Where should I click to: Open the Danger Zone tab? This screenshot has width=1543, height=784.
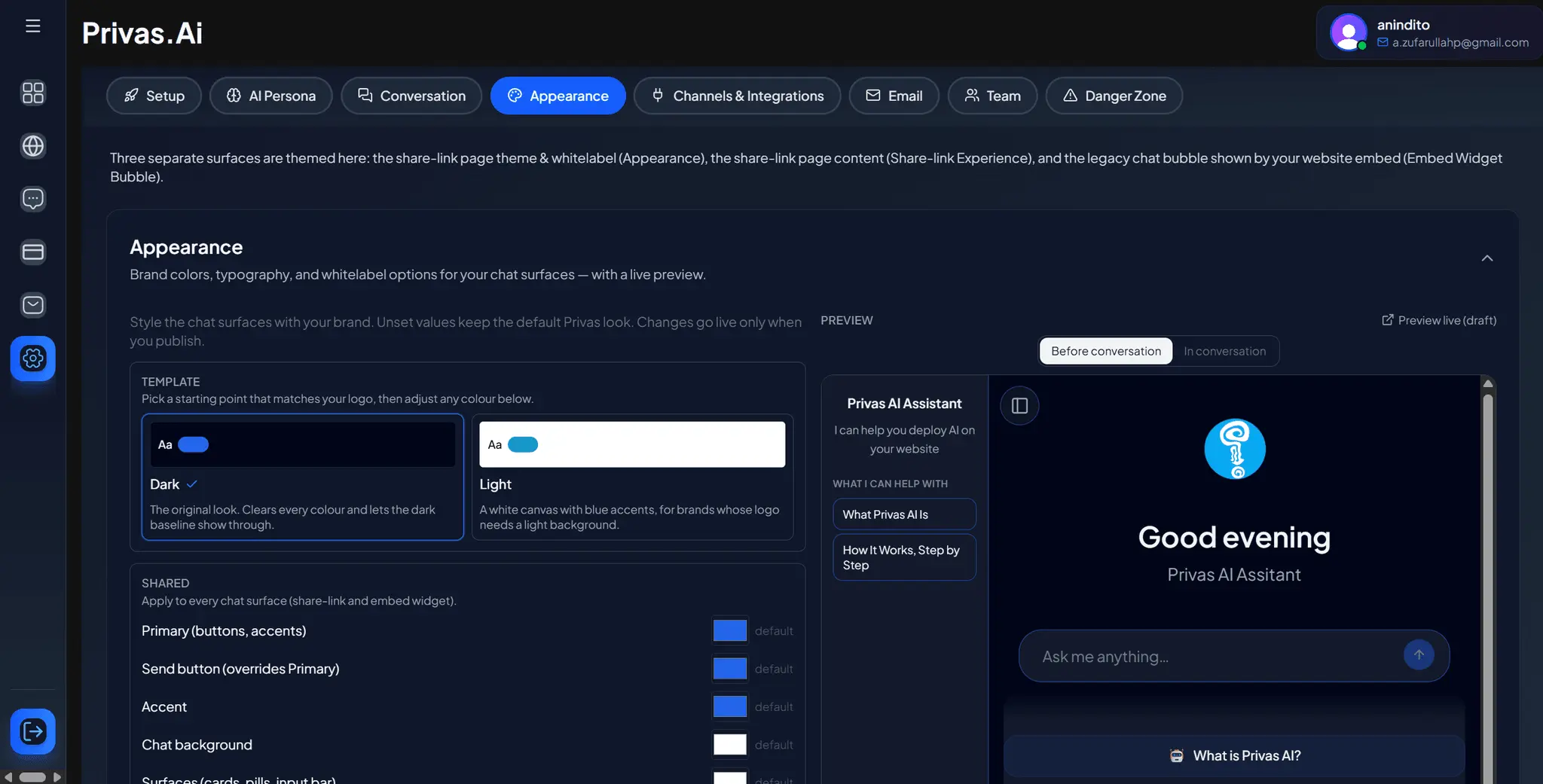[x=1114, y=96]
